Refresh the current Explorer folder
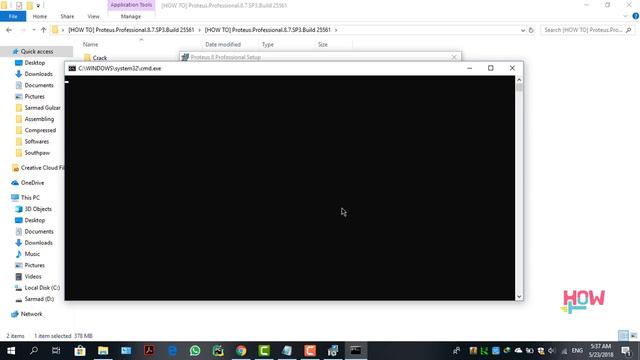Screen dimensions: 640x360 (531, 30)
